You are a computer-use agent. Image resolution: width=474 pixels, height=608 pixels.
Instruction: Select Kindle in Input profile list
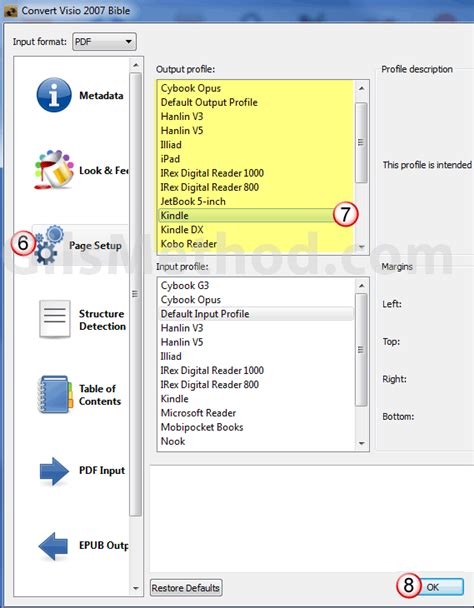(x=256, y=399)
